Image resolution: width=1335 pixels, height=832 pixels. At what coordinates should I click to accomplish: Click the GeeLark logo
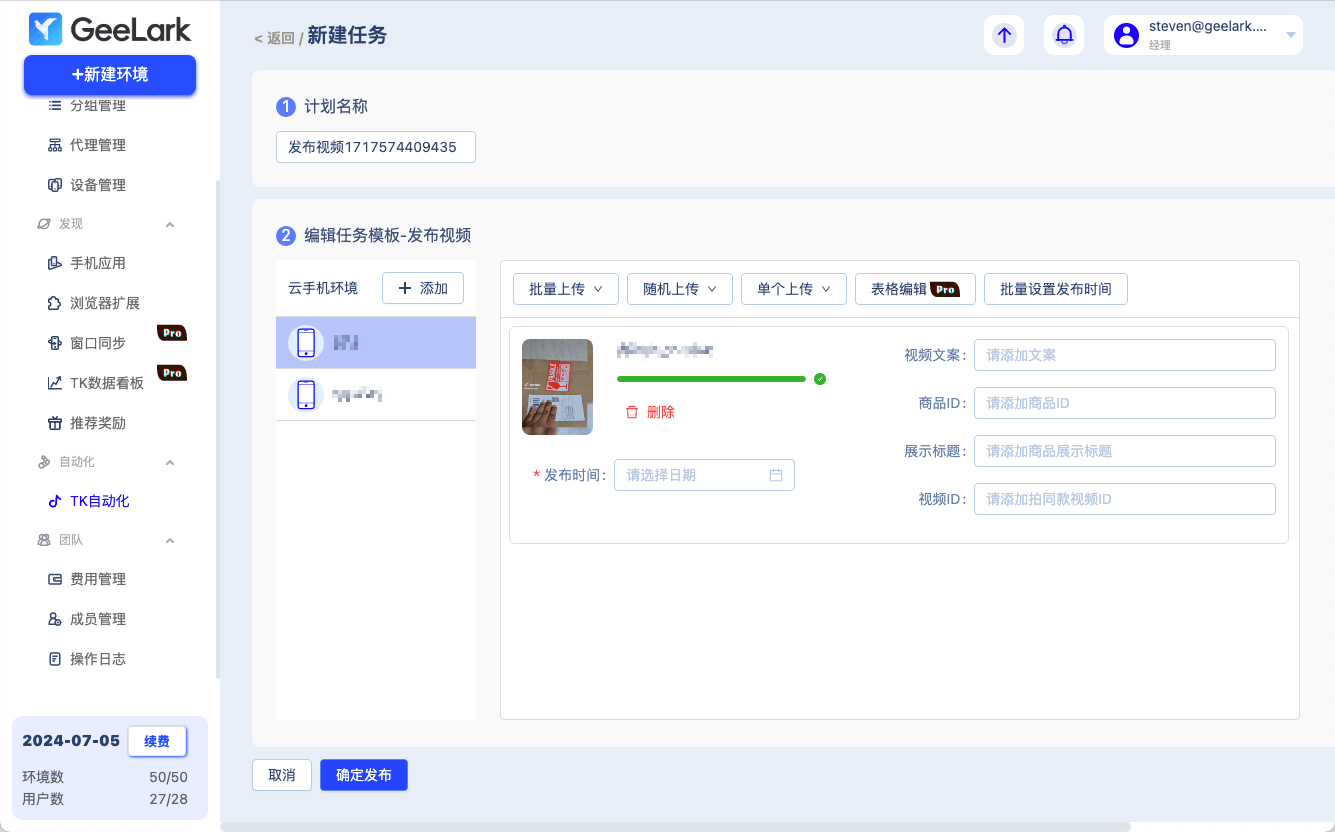point(110,30)
